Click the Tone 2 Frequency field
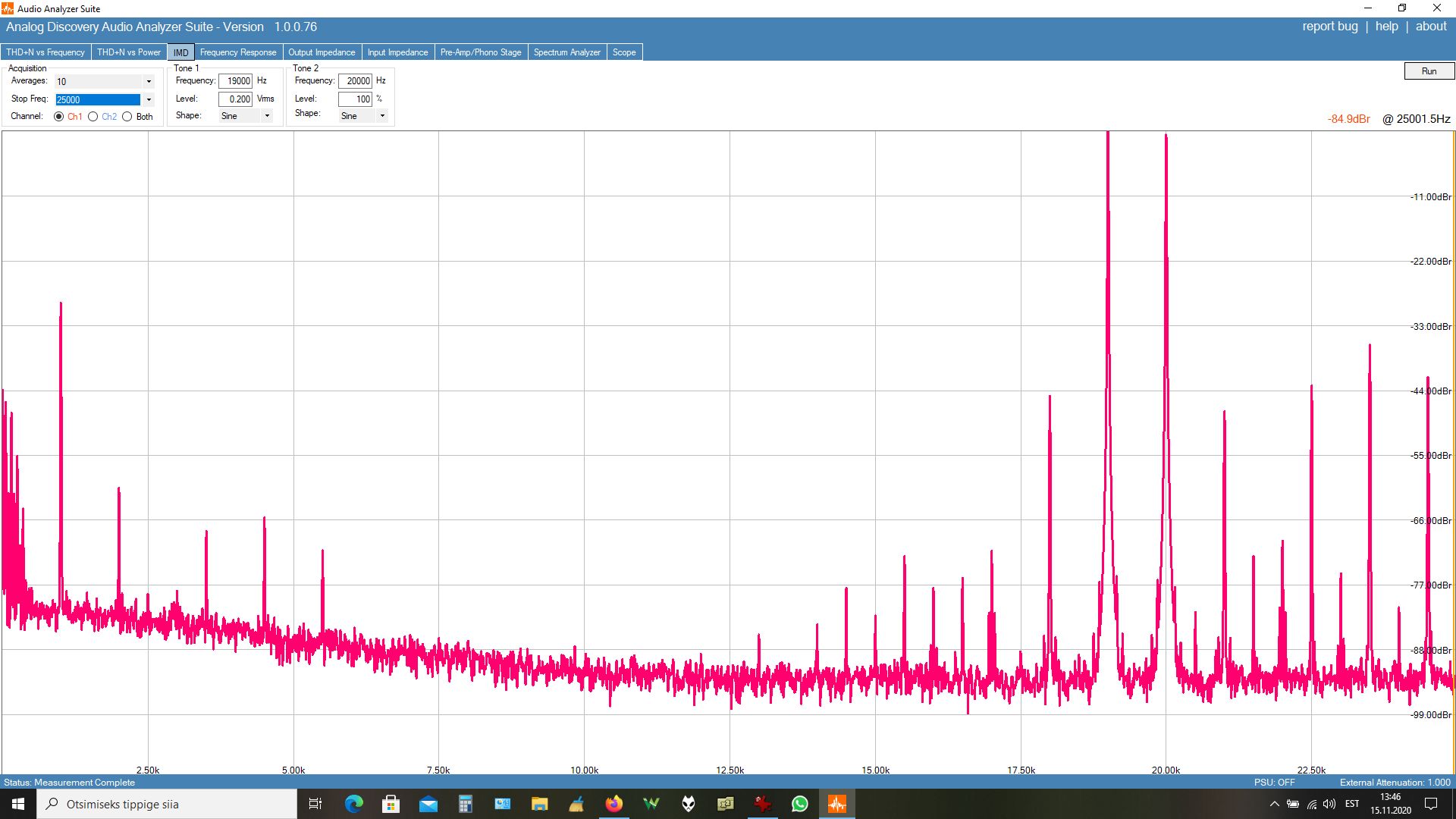 [355, 81]
